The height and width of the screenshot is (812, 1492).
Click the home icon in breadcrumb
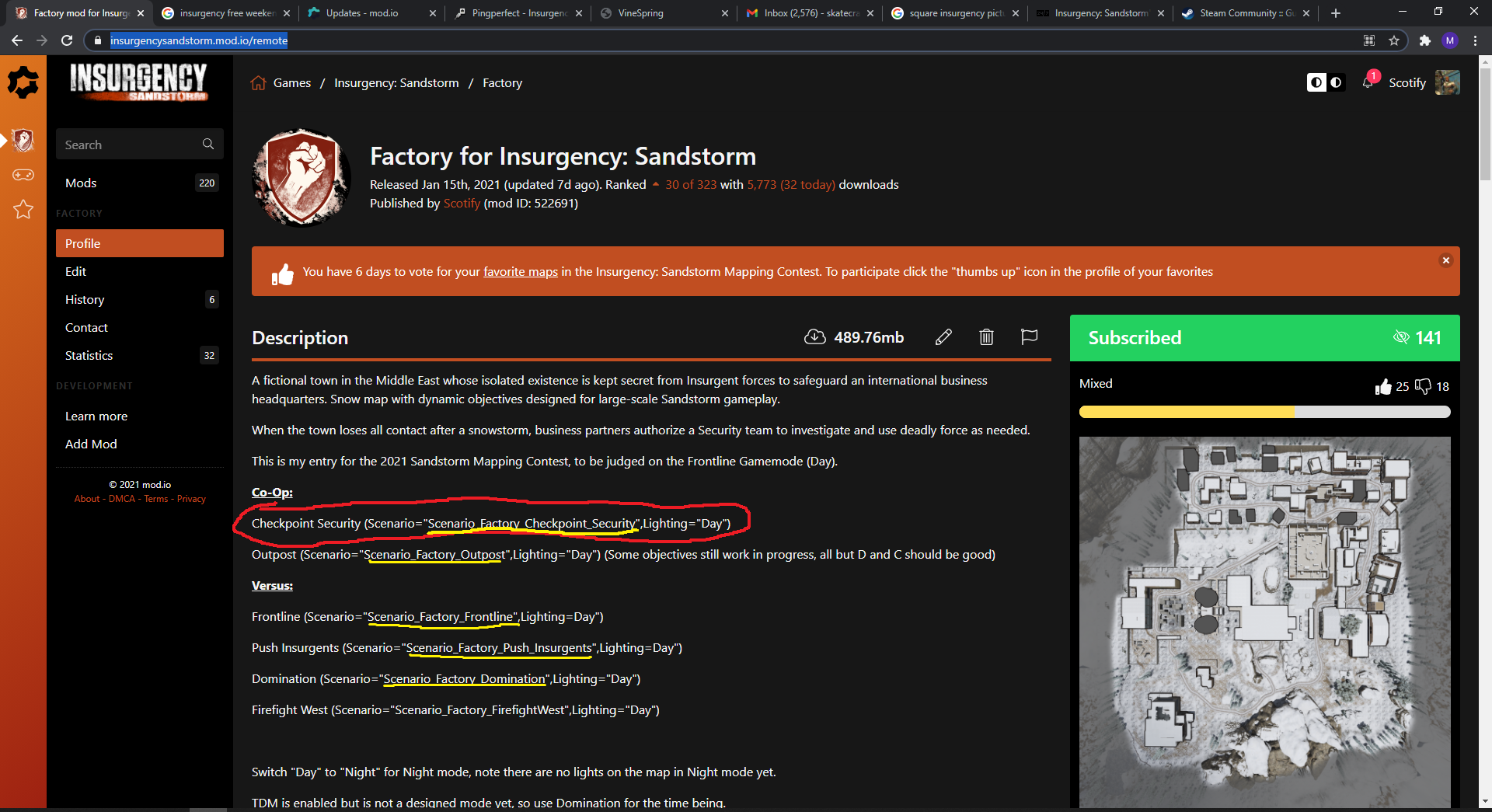click(259, 83)
